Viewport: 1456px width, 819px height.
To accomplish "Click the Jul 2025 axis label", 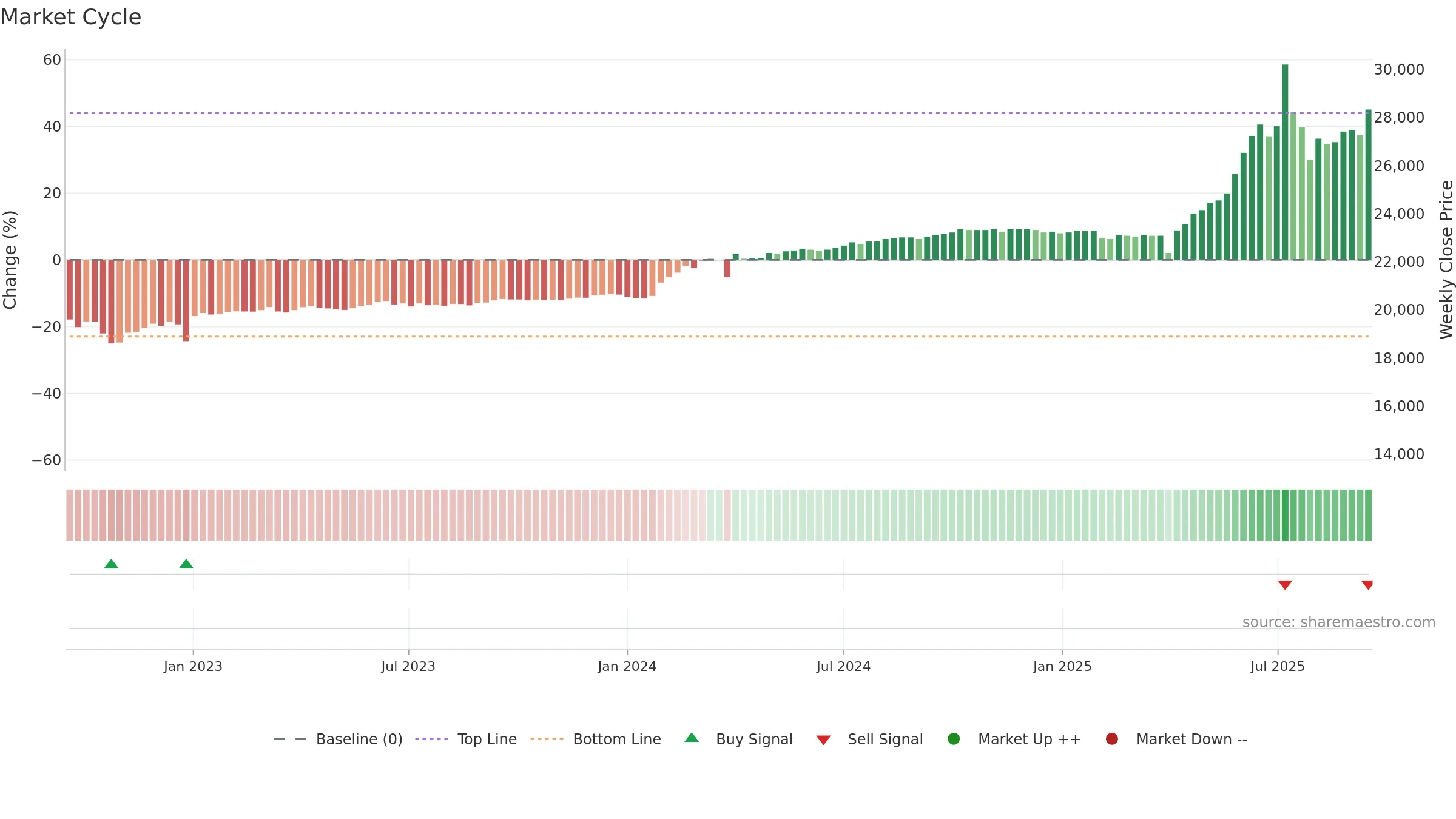I will [x=1278, y=667].
